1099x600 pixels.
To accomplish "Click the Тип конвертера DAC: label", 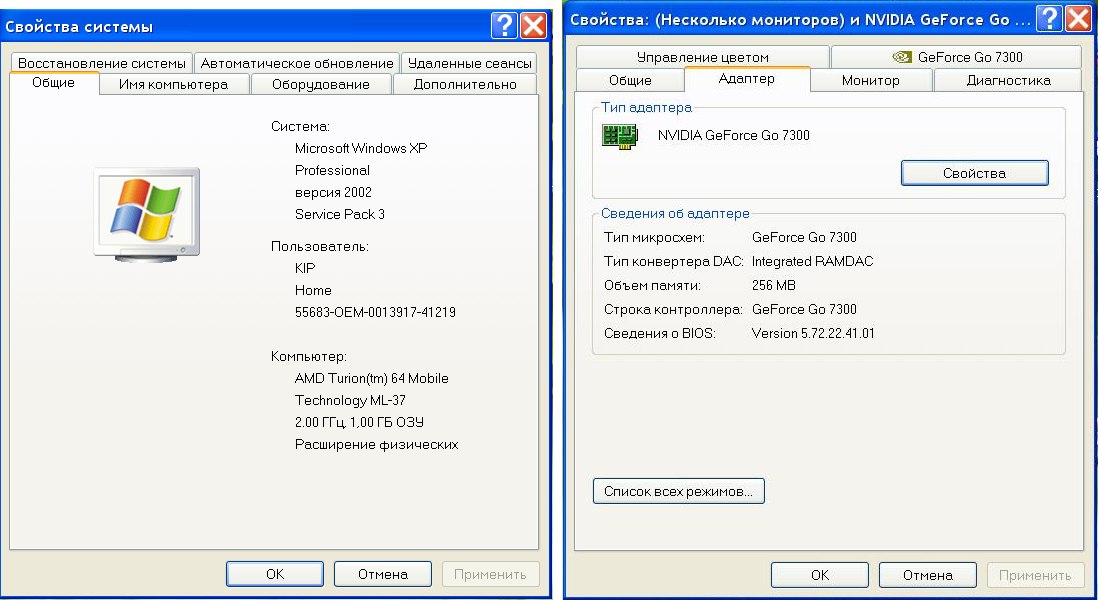I will [674, 261].
